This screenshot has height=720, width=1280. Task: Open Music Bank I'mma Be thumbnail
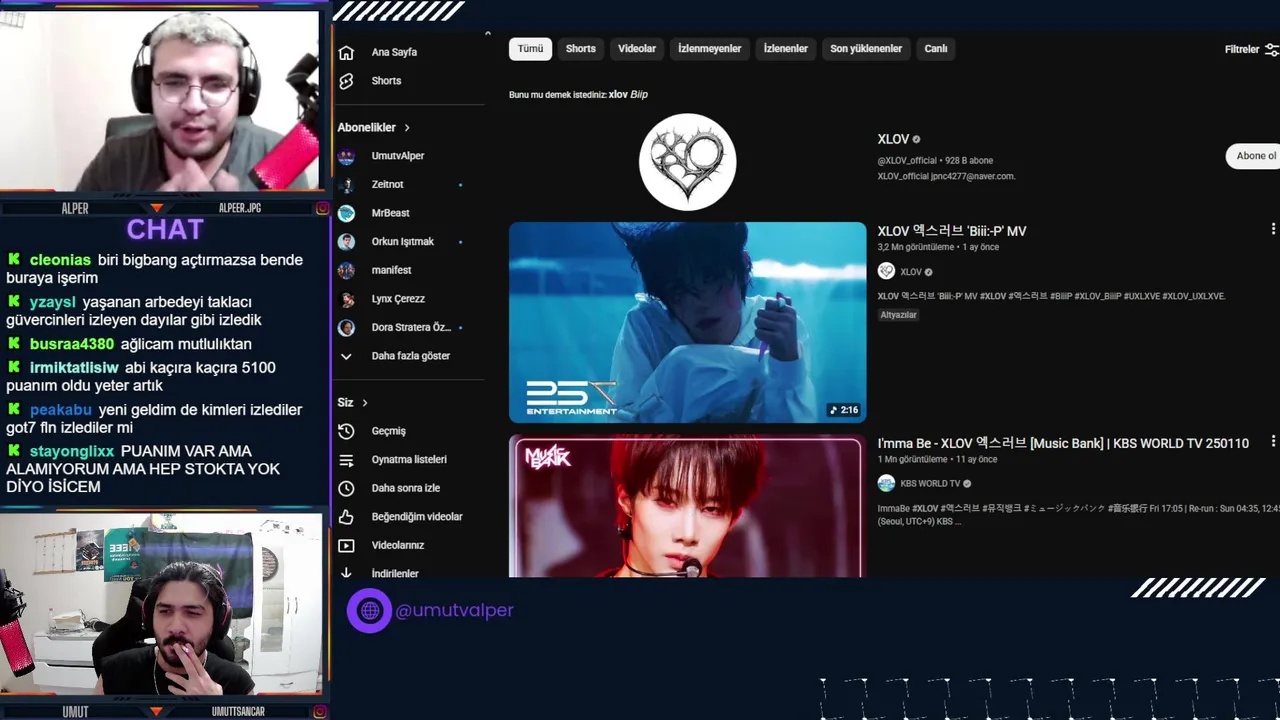click(x=686, y=506)
